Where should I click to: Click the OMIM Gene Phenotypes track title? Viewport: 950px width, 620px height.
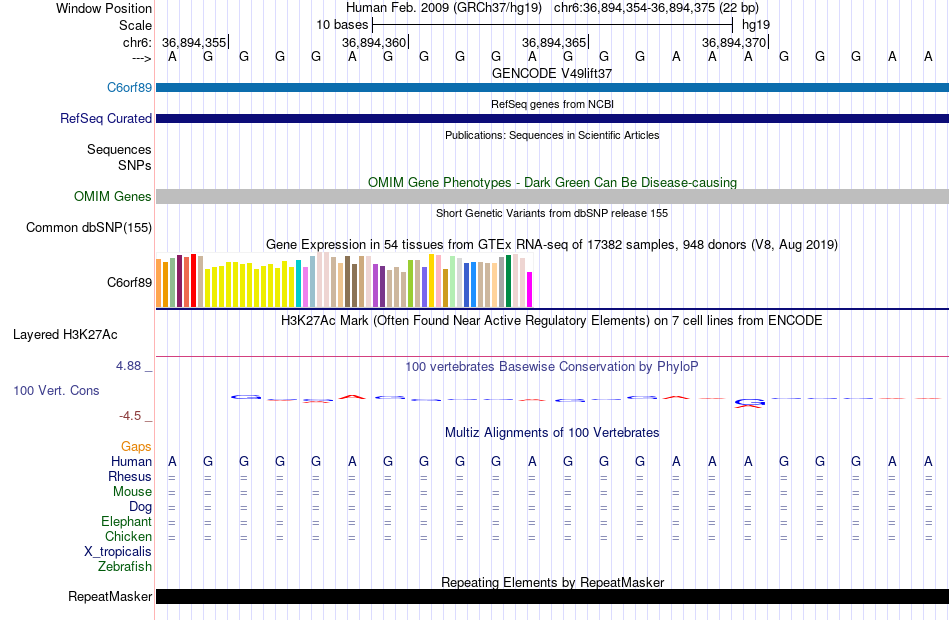point(552,182)
